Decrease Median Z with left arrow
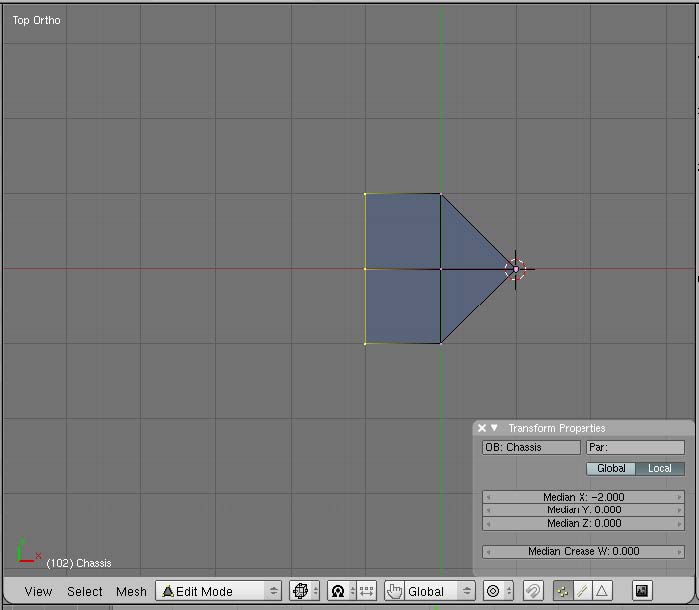Viewport: 699px width, 610px height. (x=488, y=523)
